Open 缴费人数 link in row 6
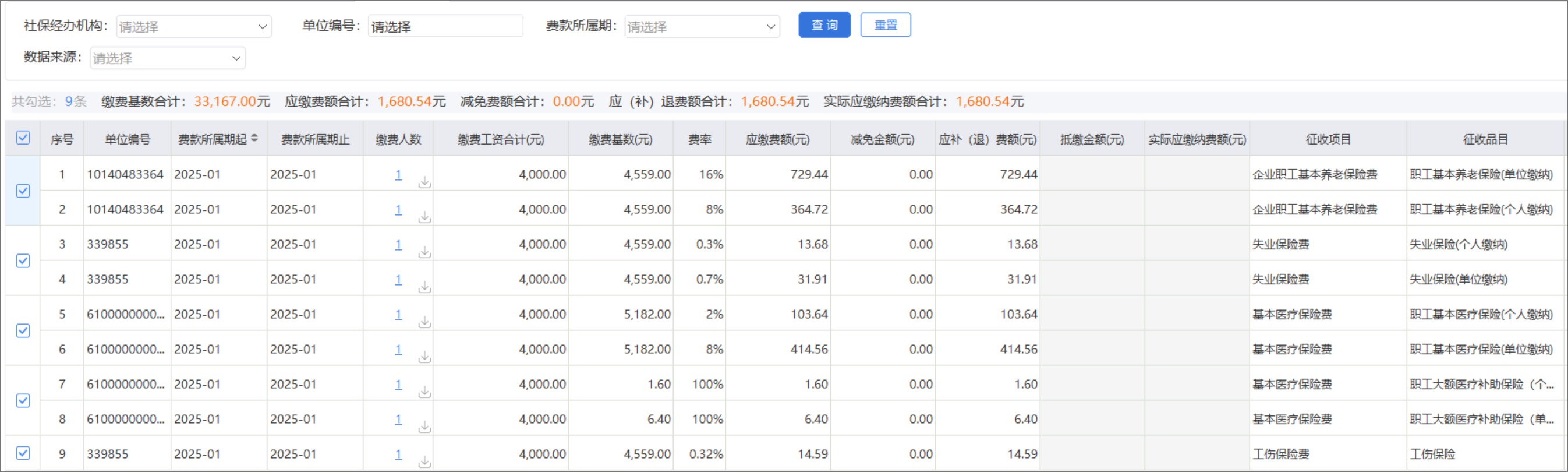This screenshot has height=472, width=1568. tap(398, 350)
